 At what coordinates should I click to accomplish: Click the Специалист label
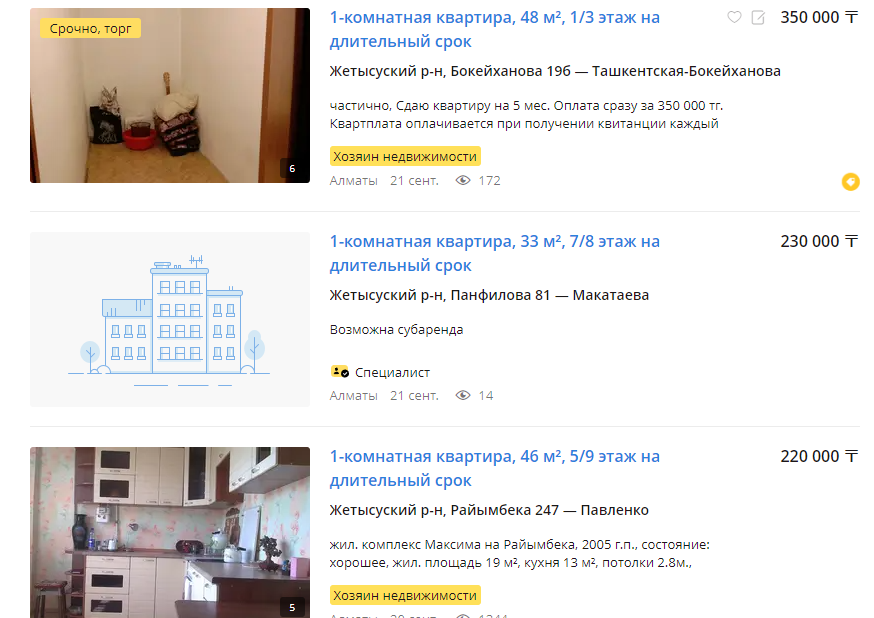click(392, 372)
